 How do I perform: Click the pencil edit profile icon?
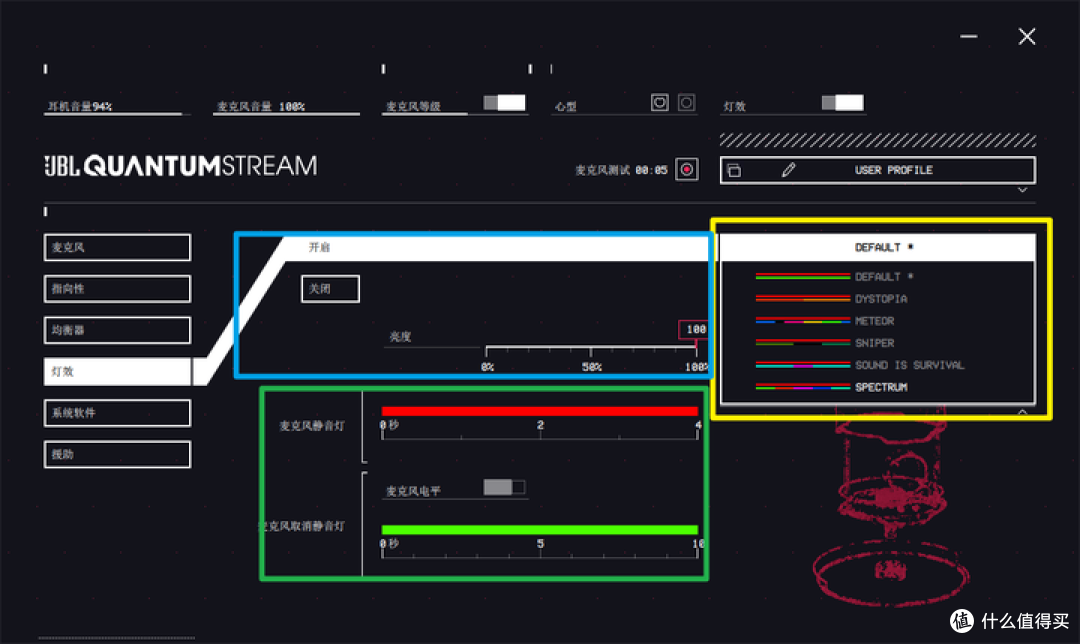788,170
